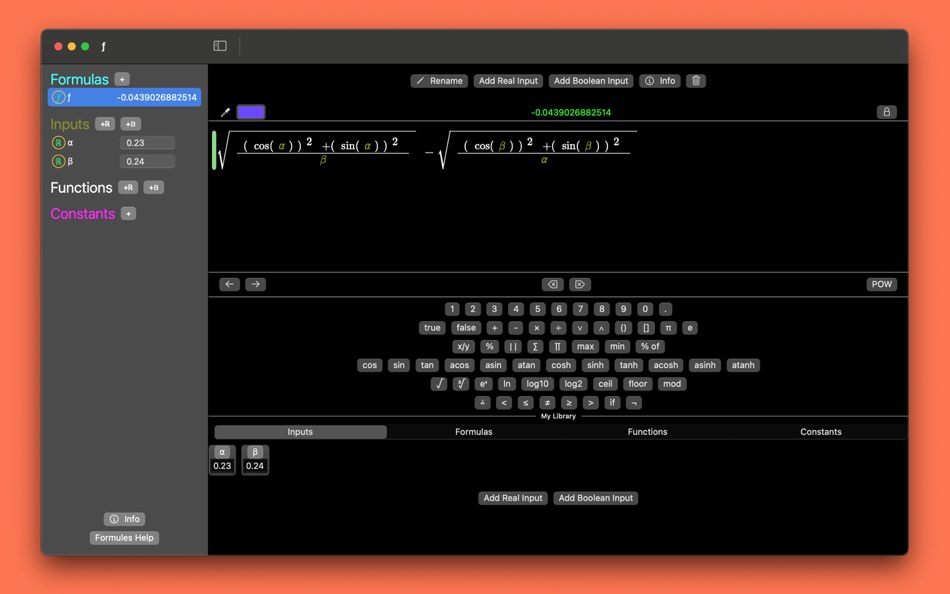Add real input via sidebar +R next to Inputs
This screenshot has width=950, height=594.
tap(105, 124)
